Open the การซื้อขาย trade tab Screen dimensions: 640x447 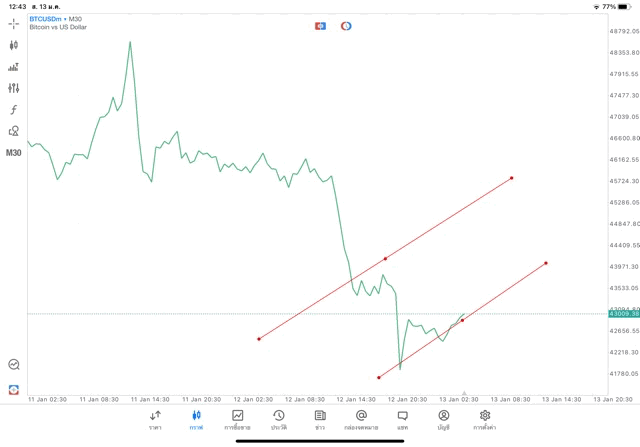point(238,419)
